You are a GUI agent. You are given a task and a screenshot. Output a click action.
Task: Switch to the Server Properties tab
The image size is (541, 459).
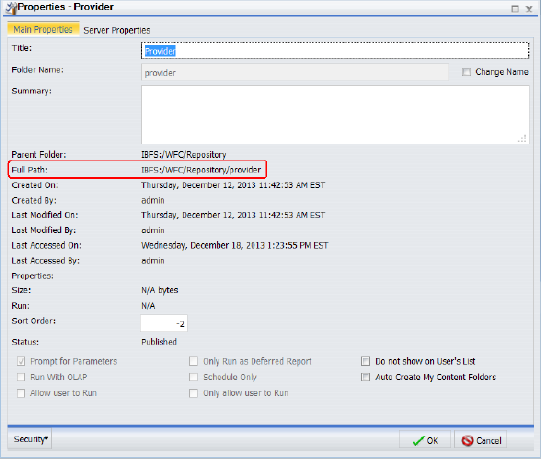(x=117, y=30)
